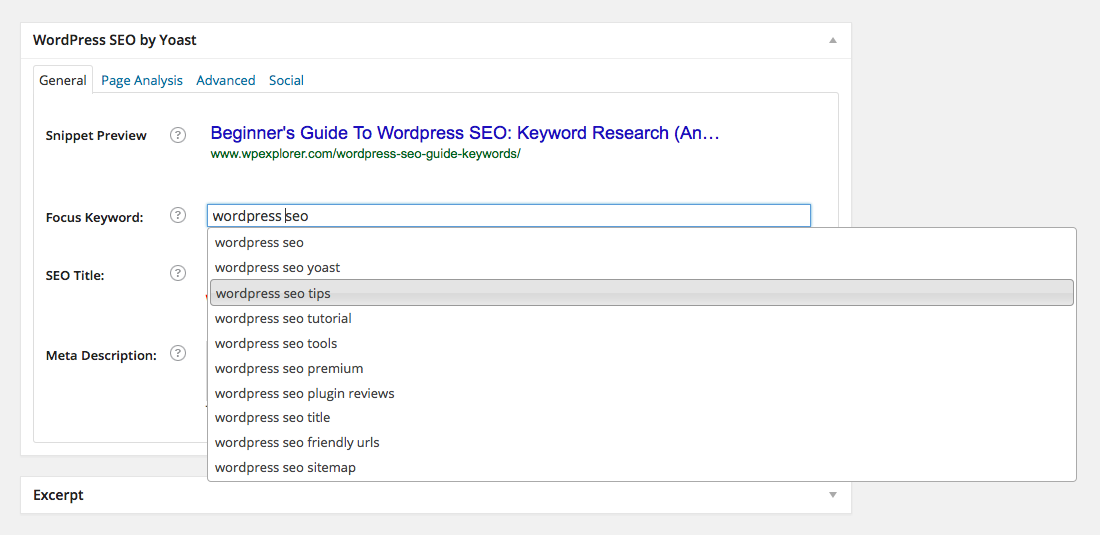The width and height of the screenshot is (1100, 535).
Task: Open the Advanced tab
Action: click(226, 80)
